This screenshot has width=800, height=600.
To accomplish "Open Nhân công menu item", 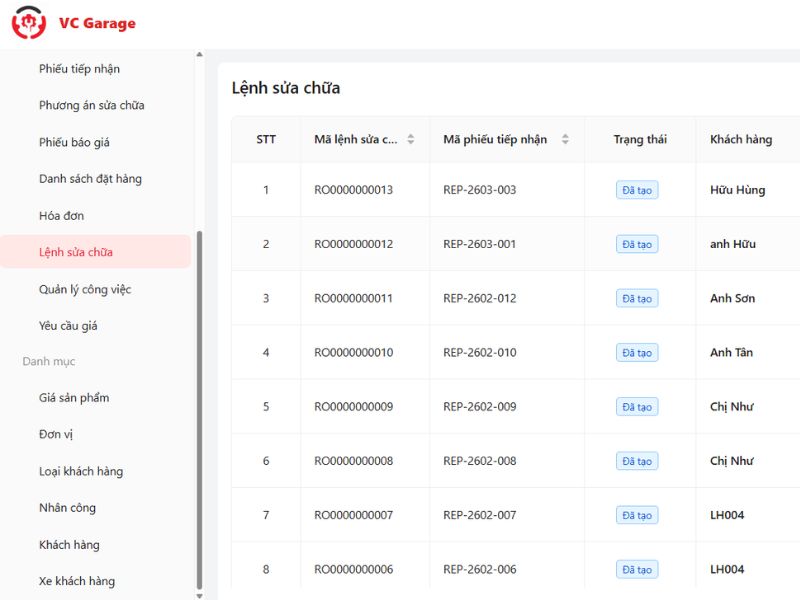I will click(67, 508).
